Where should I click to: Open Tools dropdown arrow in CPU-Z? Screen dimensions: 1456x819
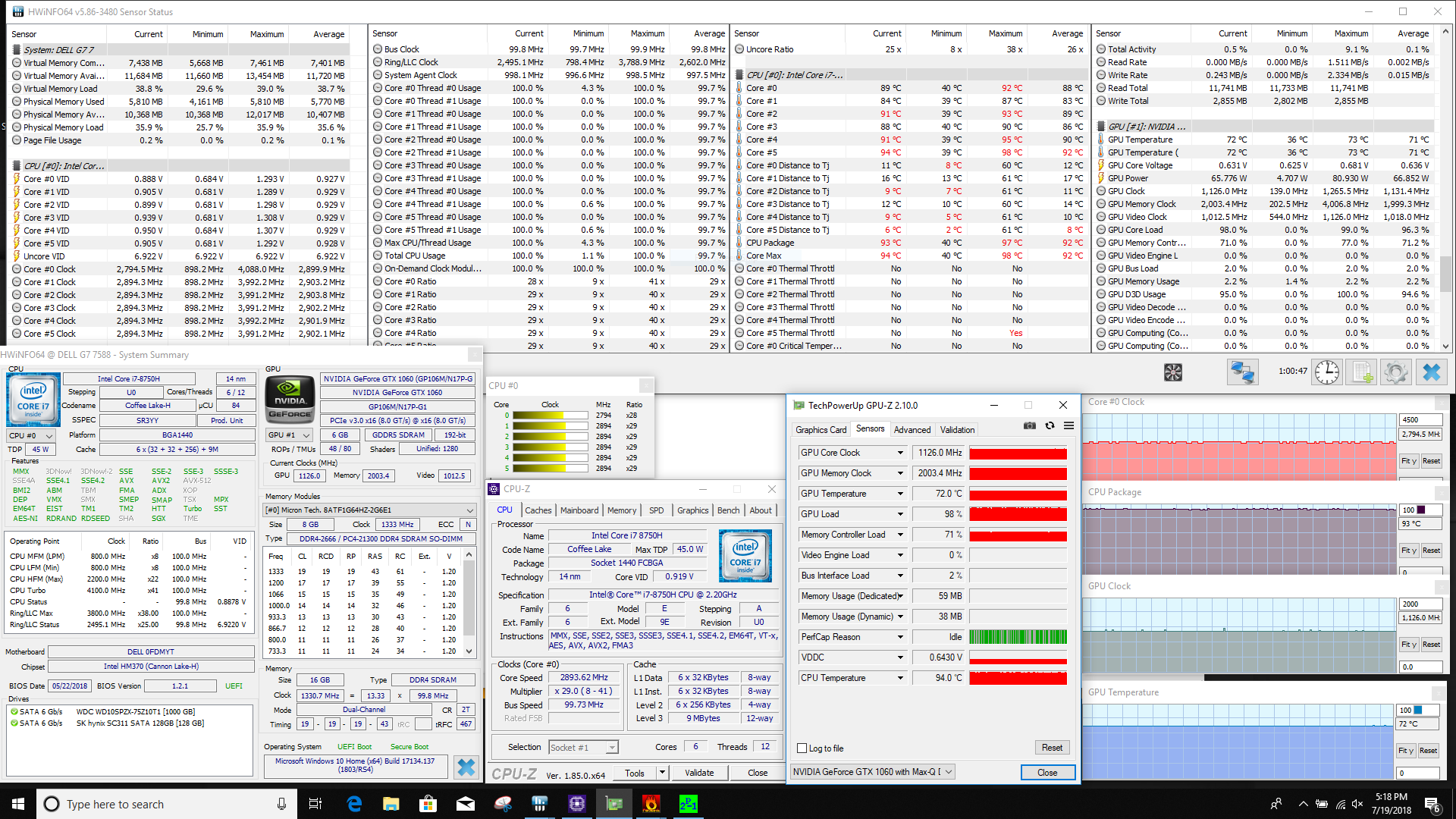point(662,773)
